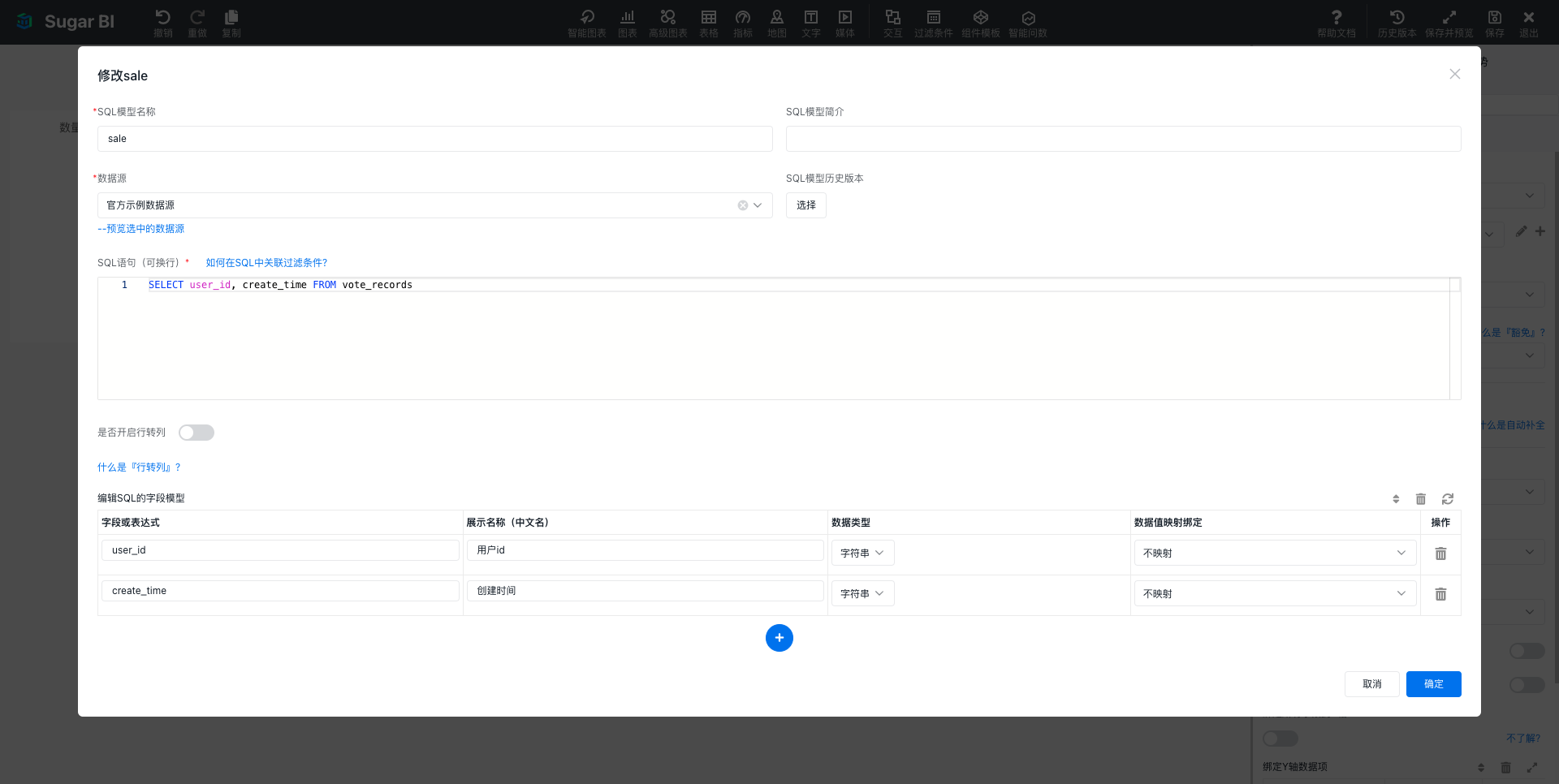This screenshot has width=1559, height=784.
Task: Click the 确定 confirm button
Action: tap(1433, 684)
